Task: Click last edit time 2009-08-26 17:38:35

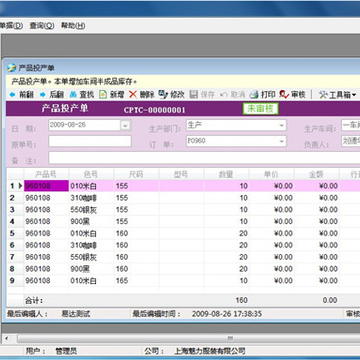Action: click(227, 314)
